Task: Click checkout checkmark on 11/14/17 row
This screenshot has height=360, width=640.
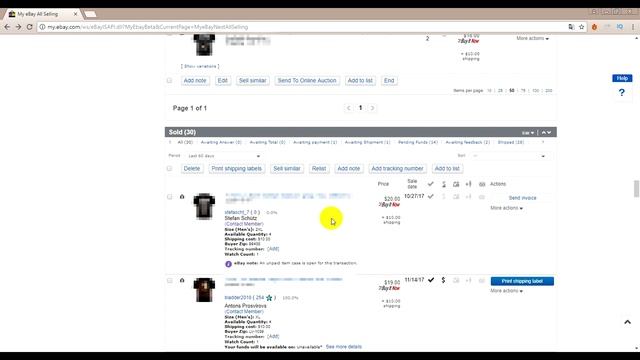Action: [431, 280]
